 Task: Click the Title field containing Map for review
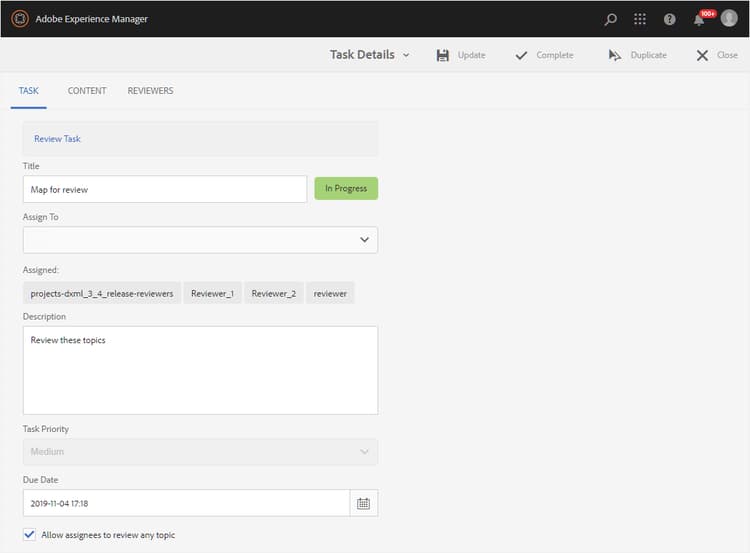[x=165, y=189]
